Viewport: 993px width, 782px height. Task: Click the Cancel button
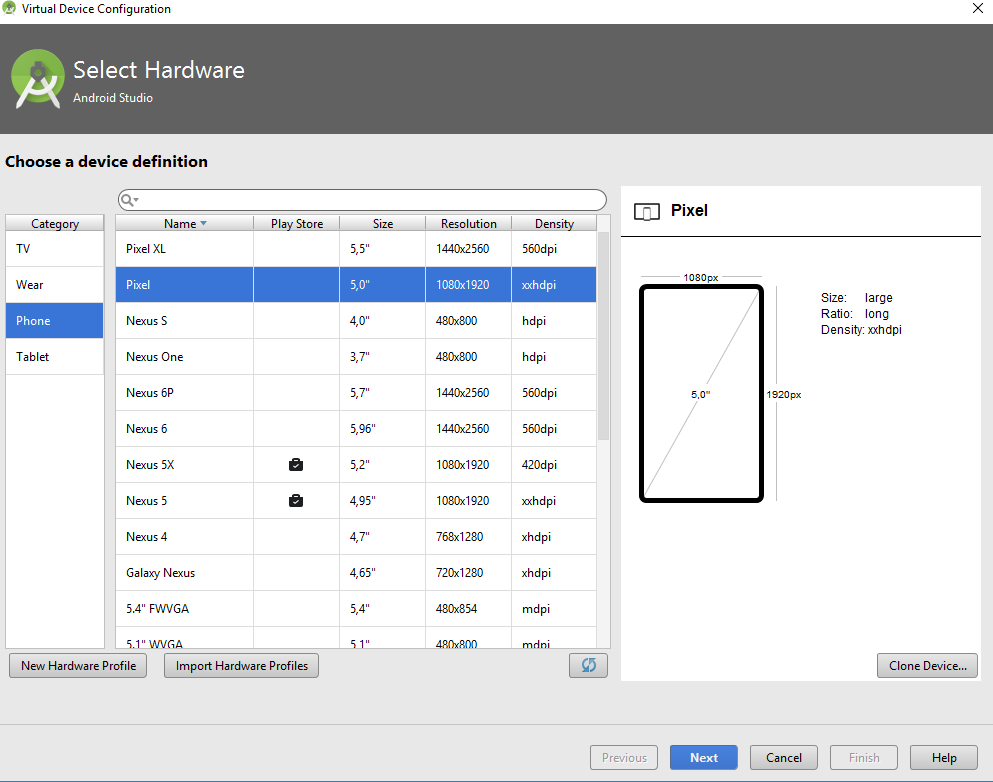[783, 757]
